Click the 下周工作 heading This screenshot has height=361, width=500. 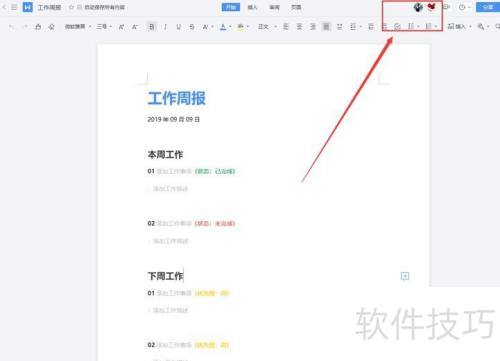coord(165,276)
